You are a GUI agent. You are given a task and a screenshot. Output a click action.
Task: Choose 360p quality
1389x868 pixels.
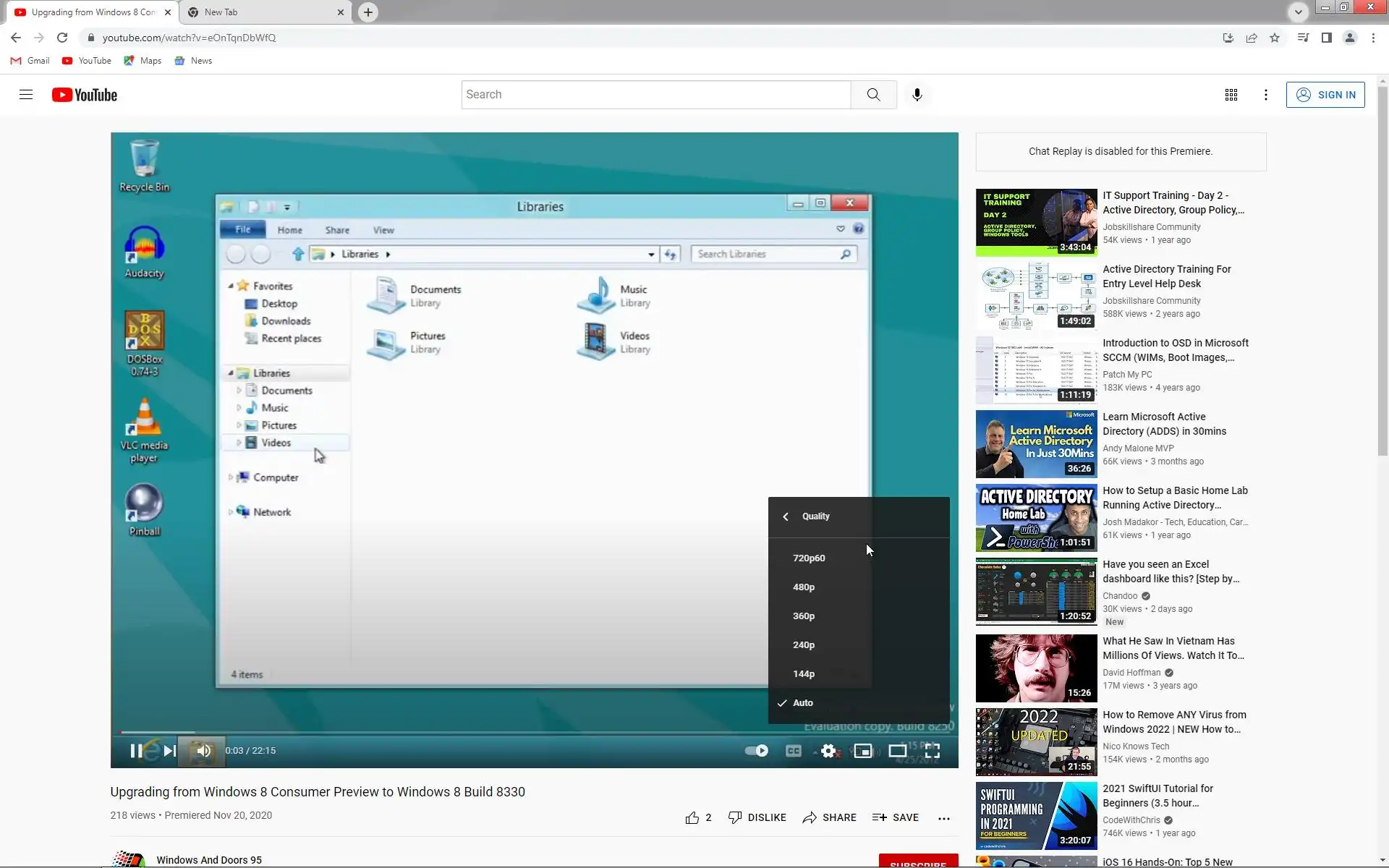(804, 616)
